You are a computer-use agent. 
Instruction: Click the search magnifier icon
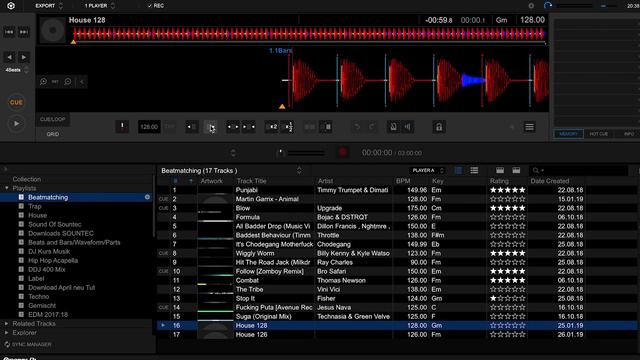point(536,170)
